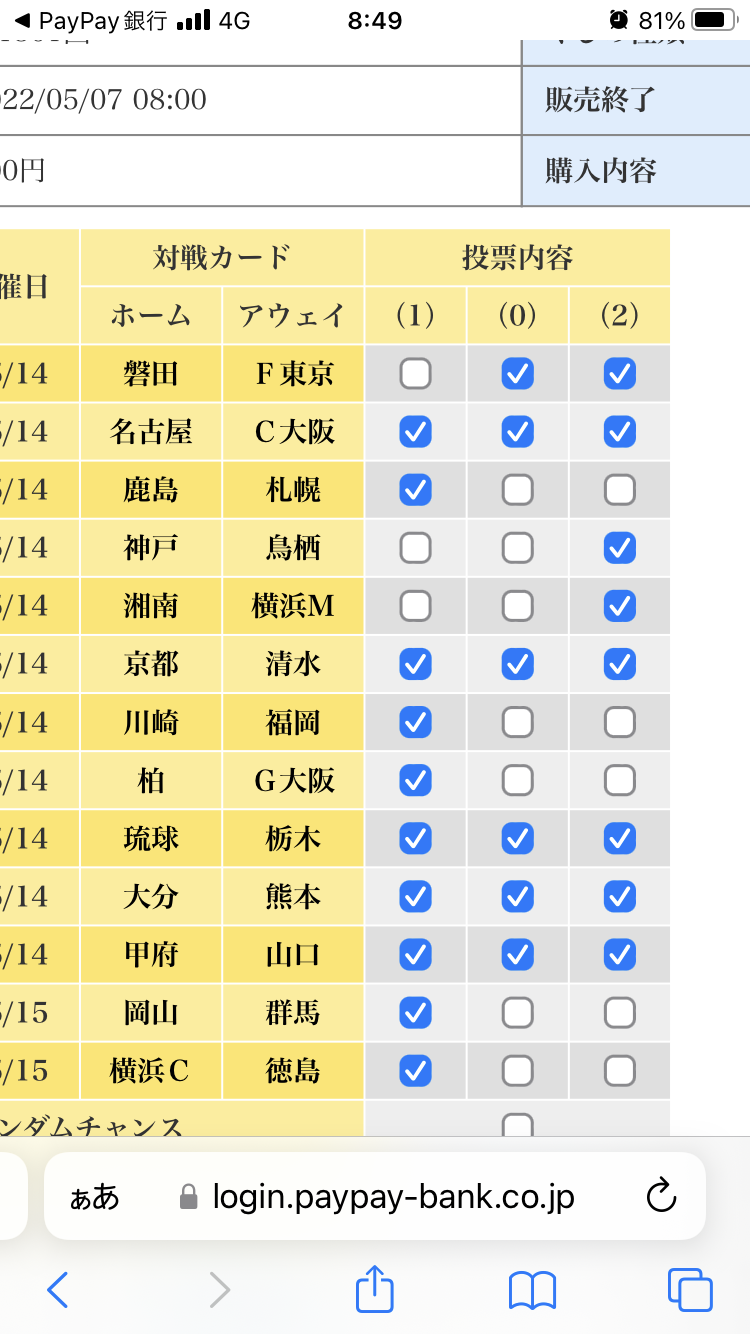The image size is (750, 1334).
Task: Open the Safari share sheet icon
Action: point(375,1288)
